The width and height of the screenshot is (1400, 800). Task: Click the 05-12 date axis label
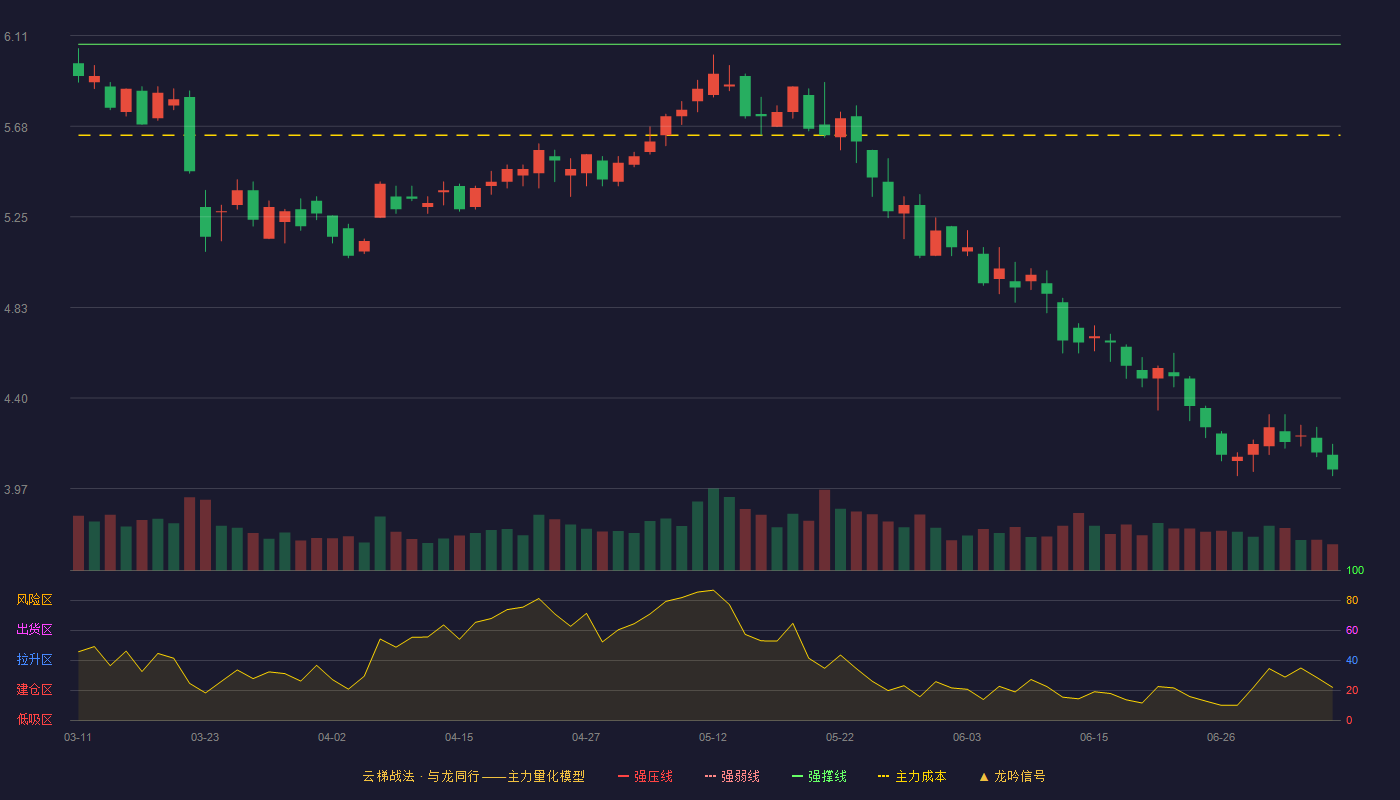coord(713,737)
